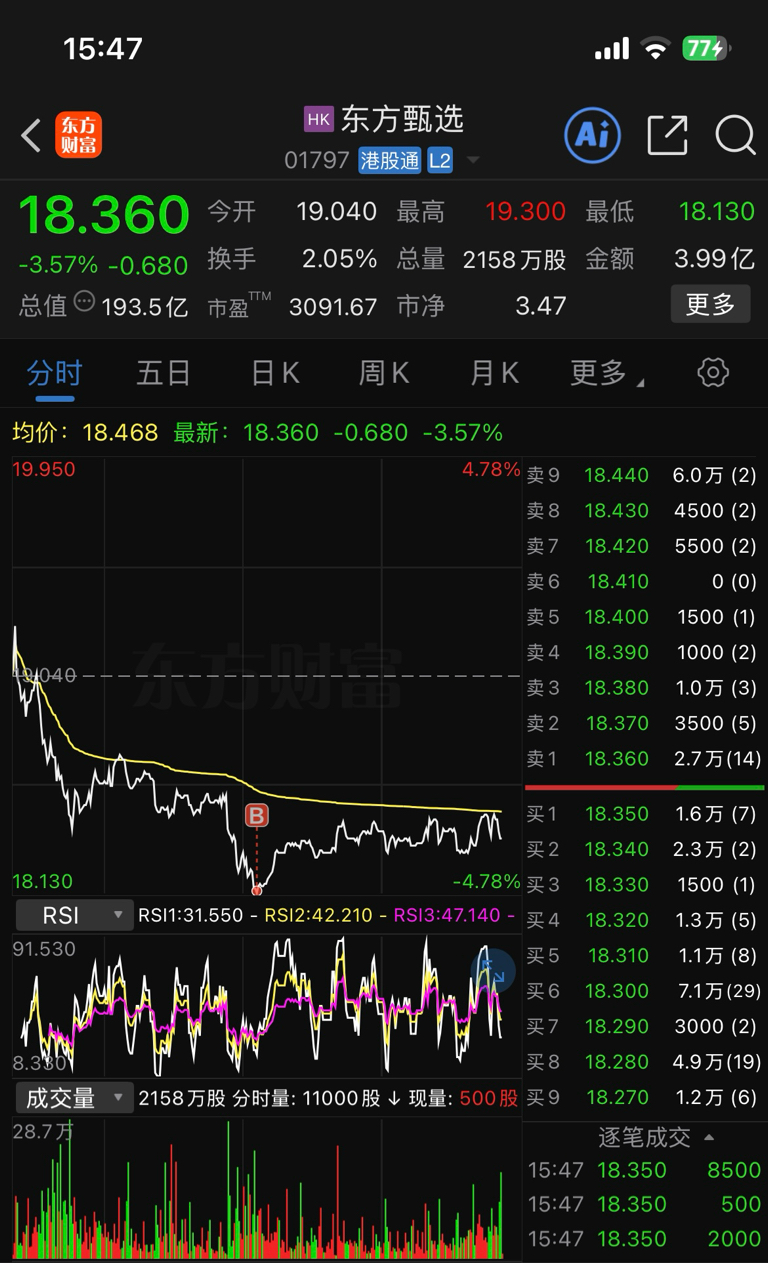
Task: Tap the L2 level badge
Action: click(x=440, y=160)
